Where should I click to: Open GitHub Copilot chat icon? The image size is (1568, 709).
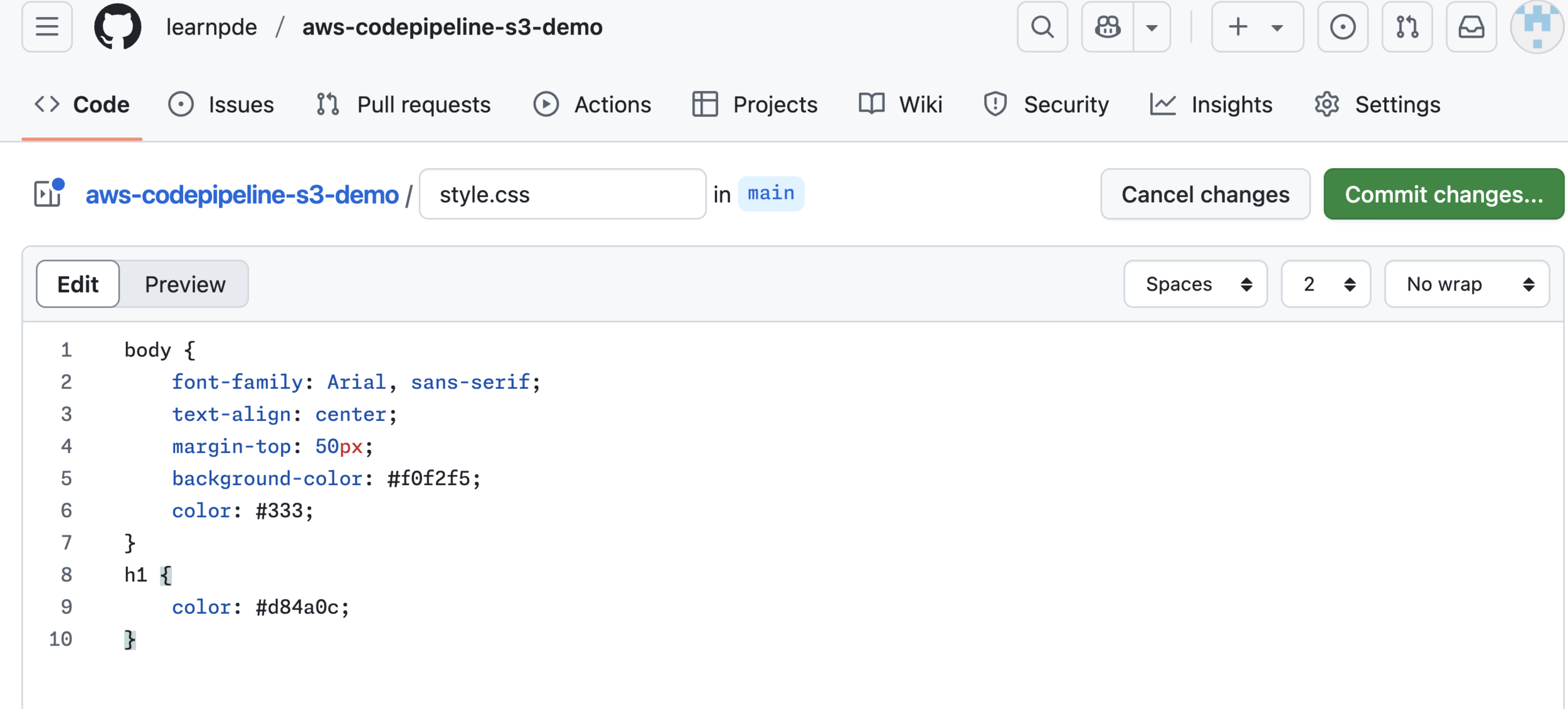pos(1108,27)
